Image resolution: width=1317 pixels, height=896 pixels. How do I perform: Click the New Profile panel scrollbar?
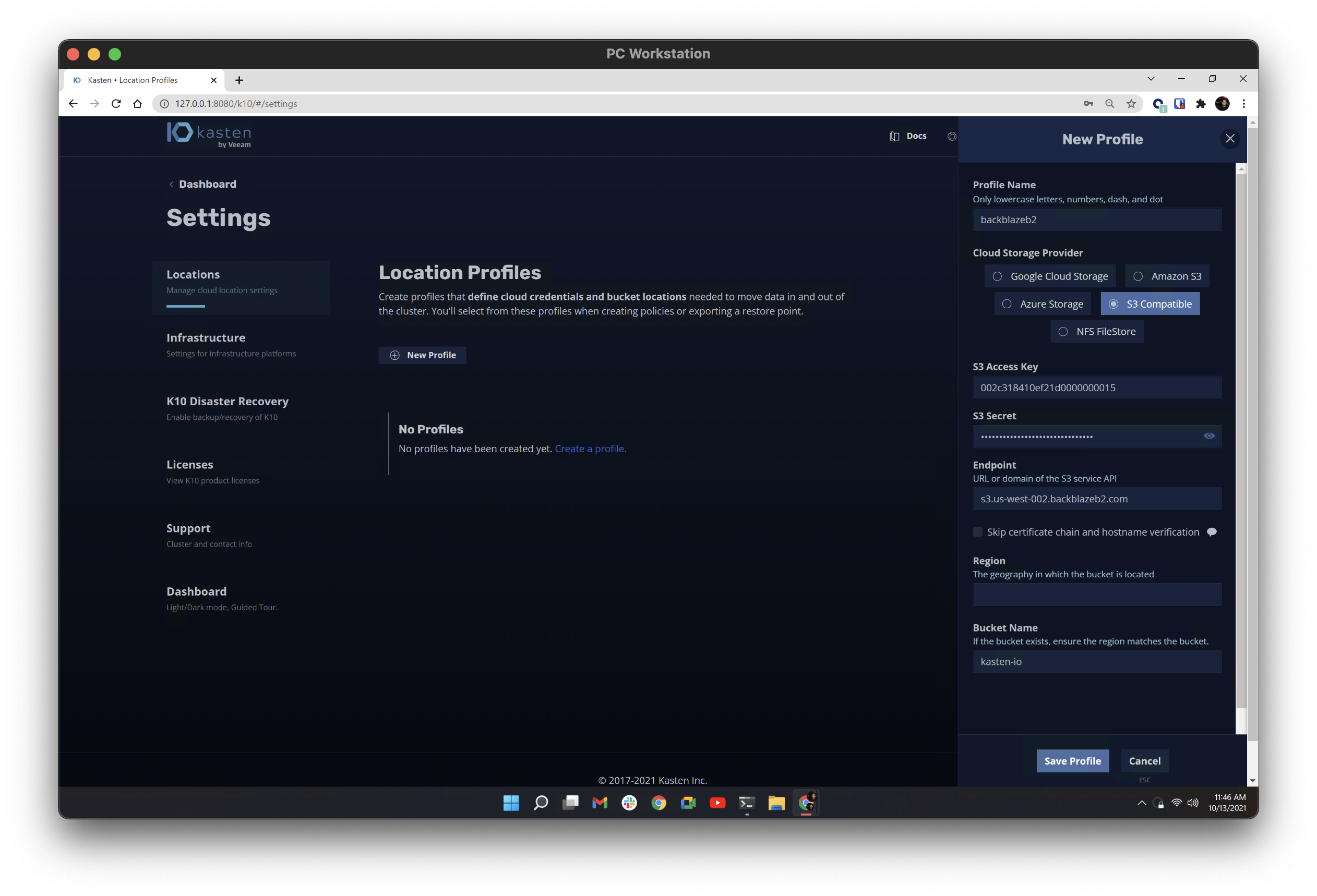(1241, 442)
